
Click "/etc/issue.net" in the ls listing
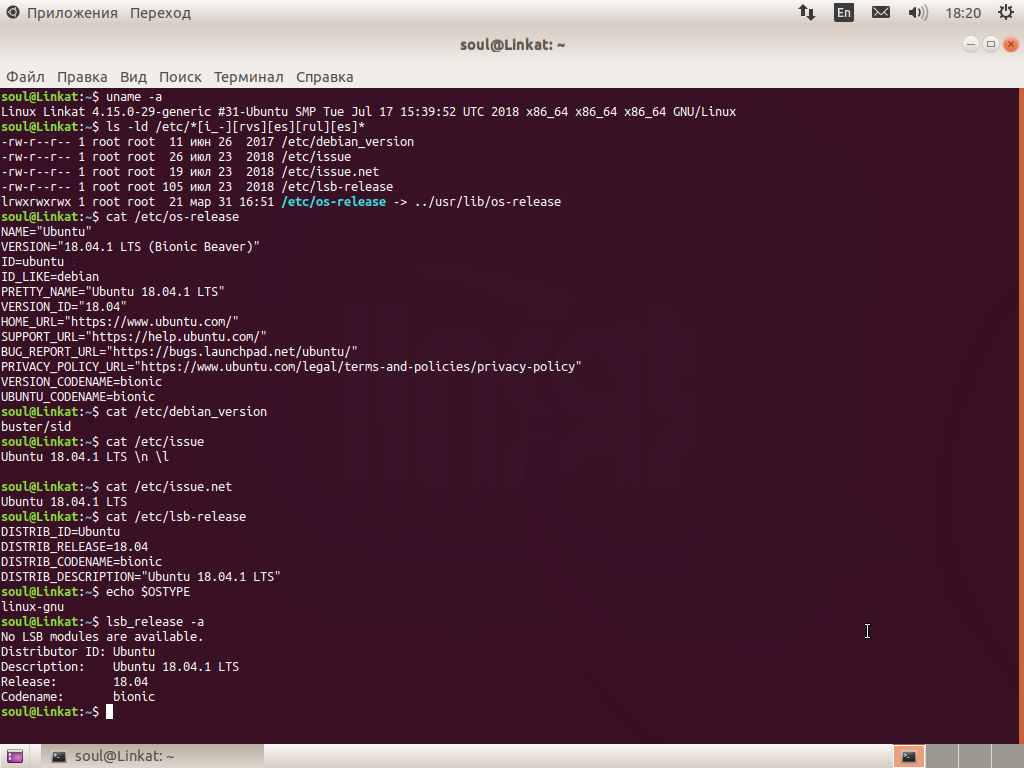click(330, 172)
